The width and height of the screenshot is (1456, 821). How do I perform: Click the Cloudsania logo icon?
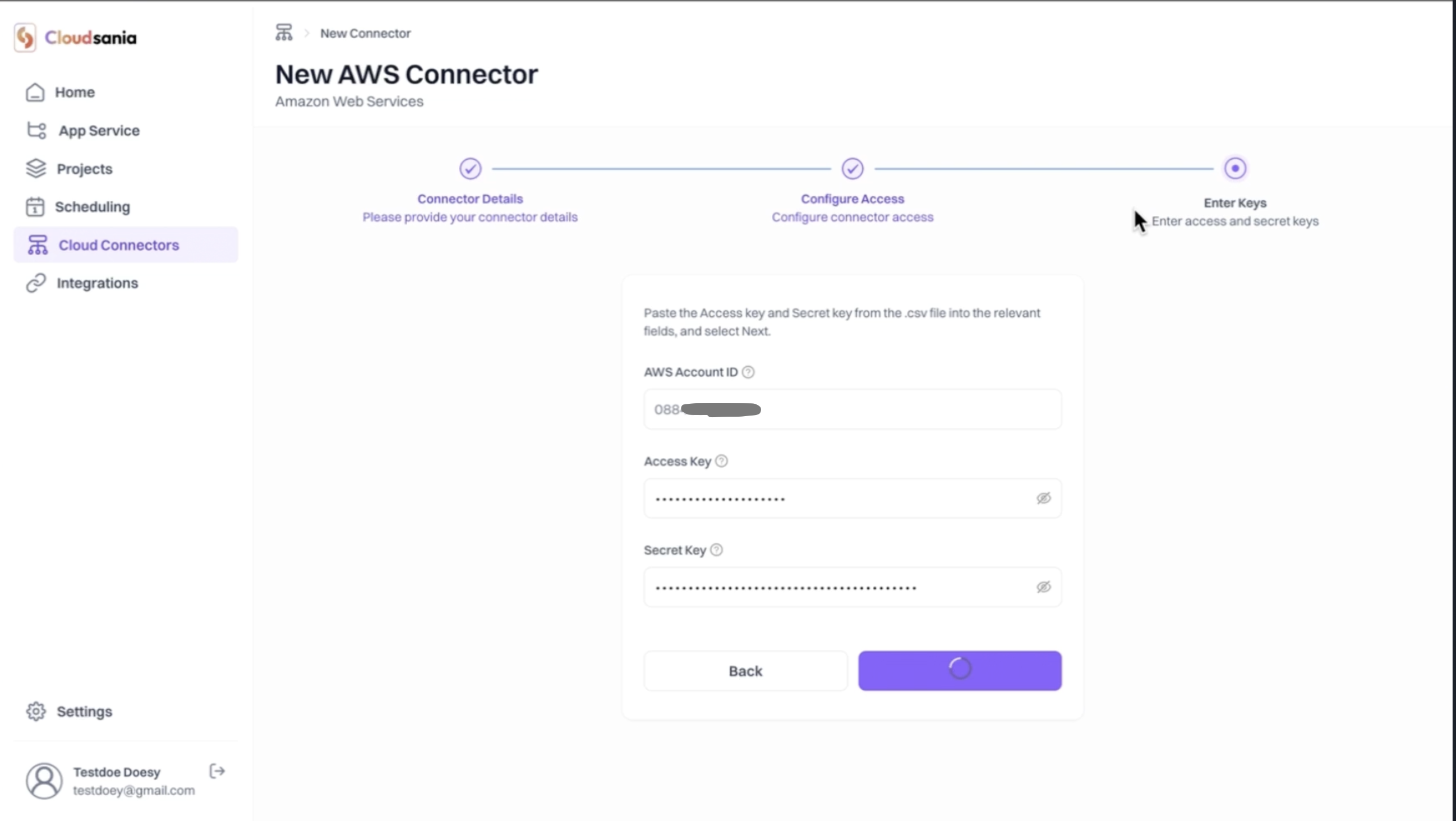pos(25,37)
